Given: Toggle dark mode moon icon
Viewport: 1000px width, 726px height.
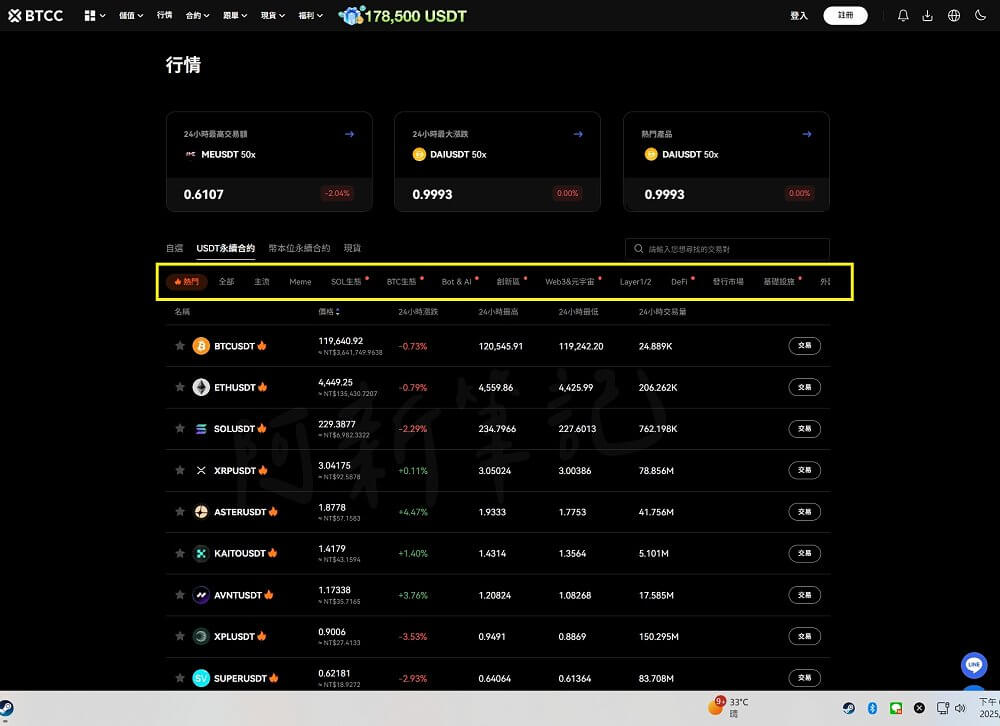Looking at the screenshot, I should pos(980,15).
